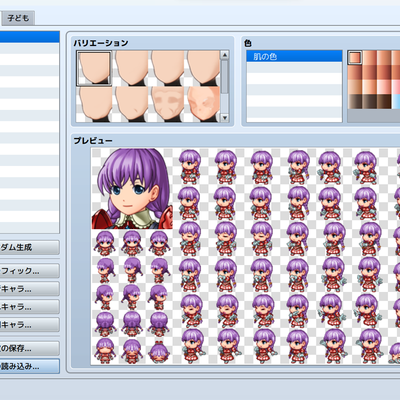Select the outlined first face variation thumbnail
This screenshot has height=400, width=400.
(x=94, y=69)
